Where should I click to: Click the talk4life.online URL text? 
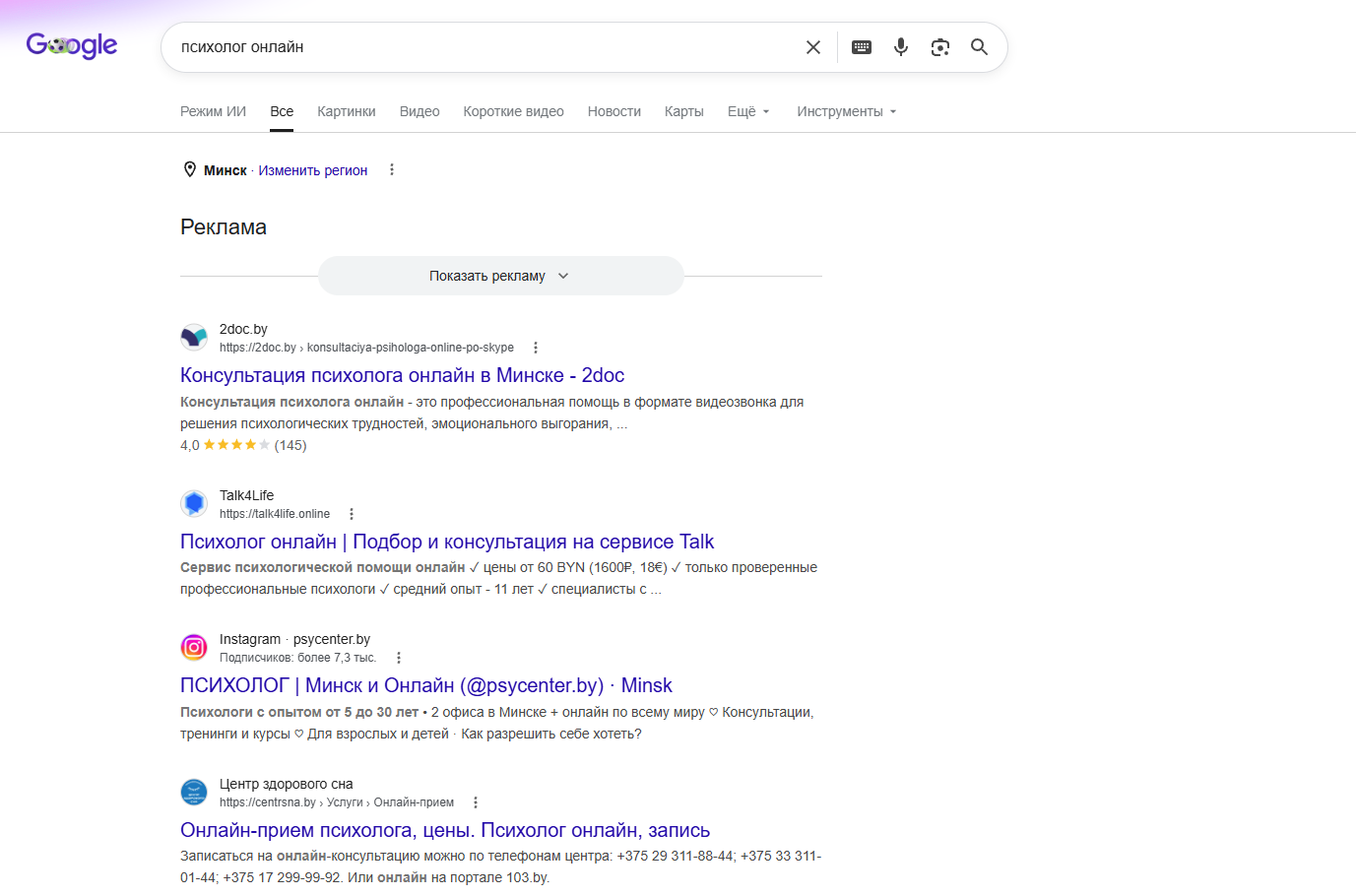pos(275,514)
